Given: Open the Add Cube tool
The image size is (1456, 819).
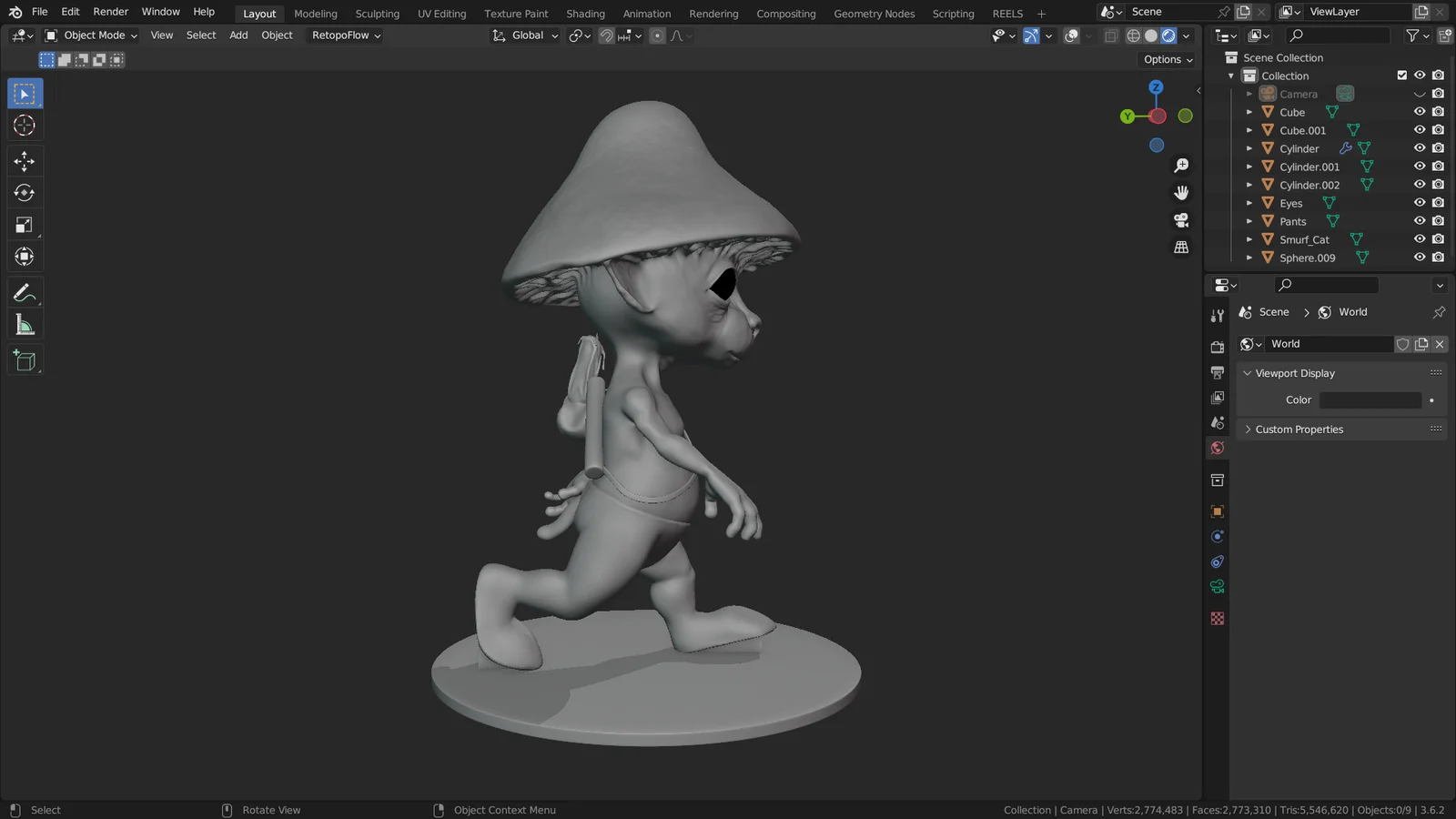Looking at the screenshot, I should pyautogui.click(x=25, y=359).
